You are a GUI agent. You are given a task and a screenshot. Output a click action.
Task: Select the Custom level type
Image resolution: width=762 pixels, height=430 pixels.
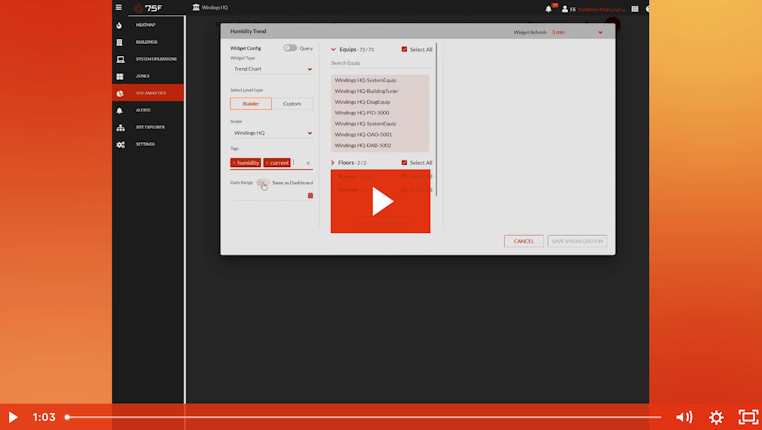(x=292, y=103)
